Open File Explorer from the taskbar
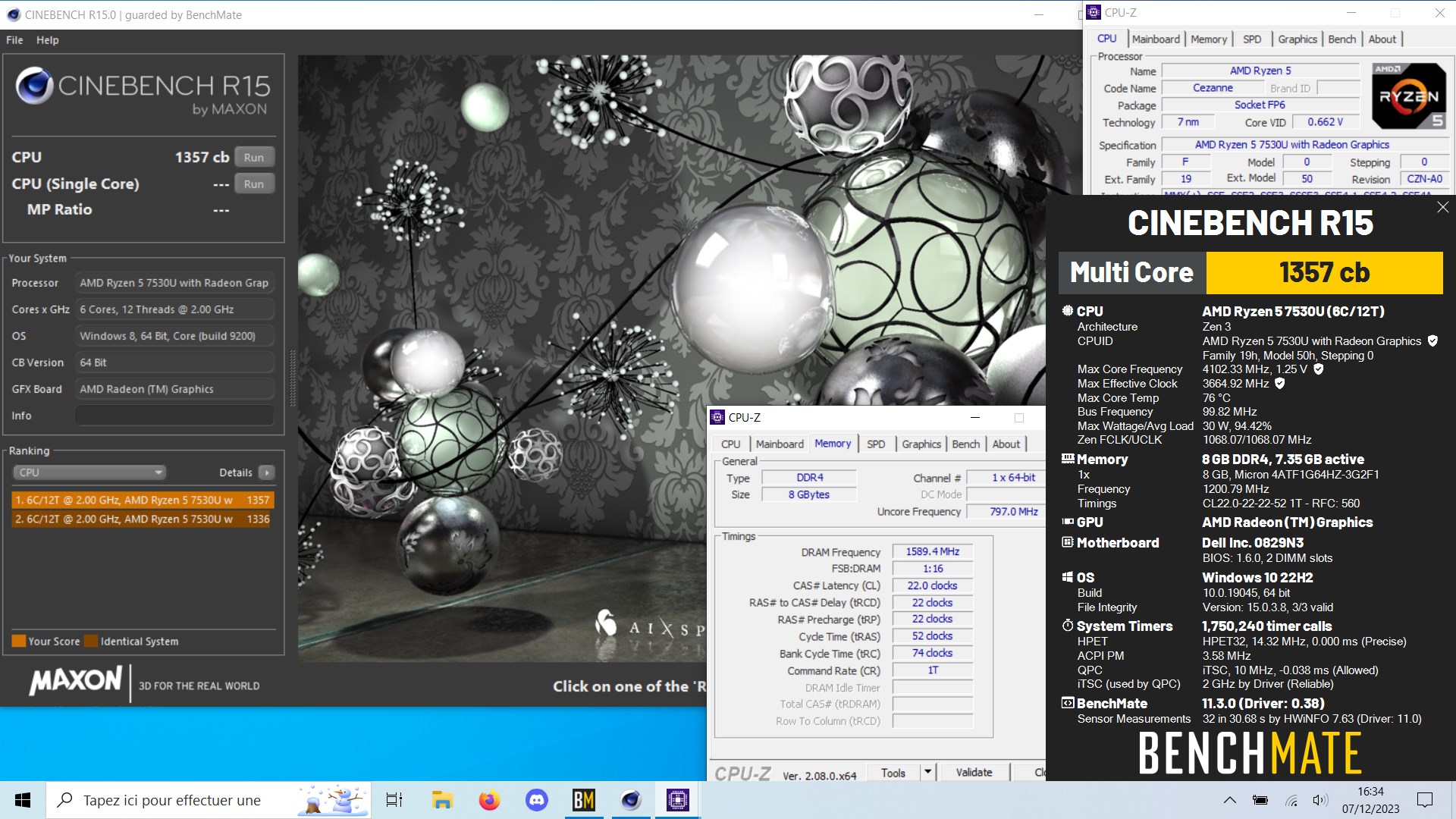1456x819 pixels. [x=442, y=800]
